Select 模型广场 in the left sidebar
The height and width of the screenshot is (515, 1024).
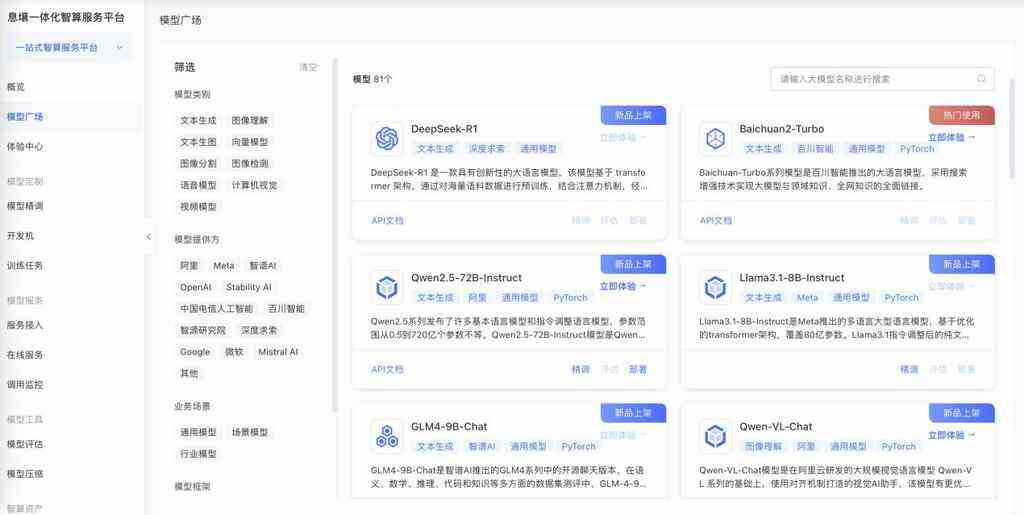pos(25,117)
